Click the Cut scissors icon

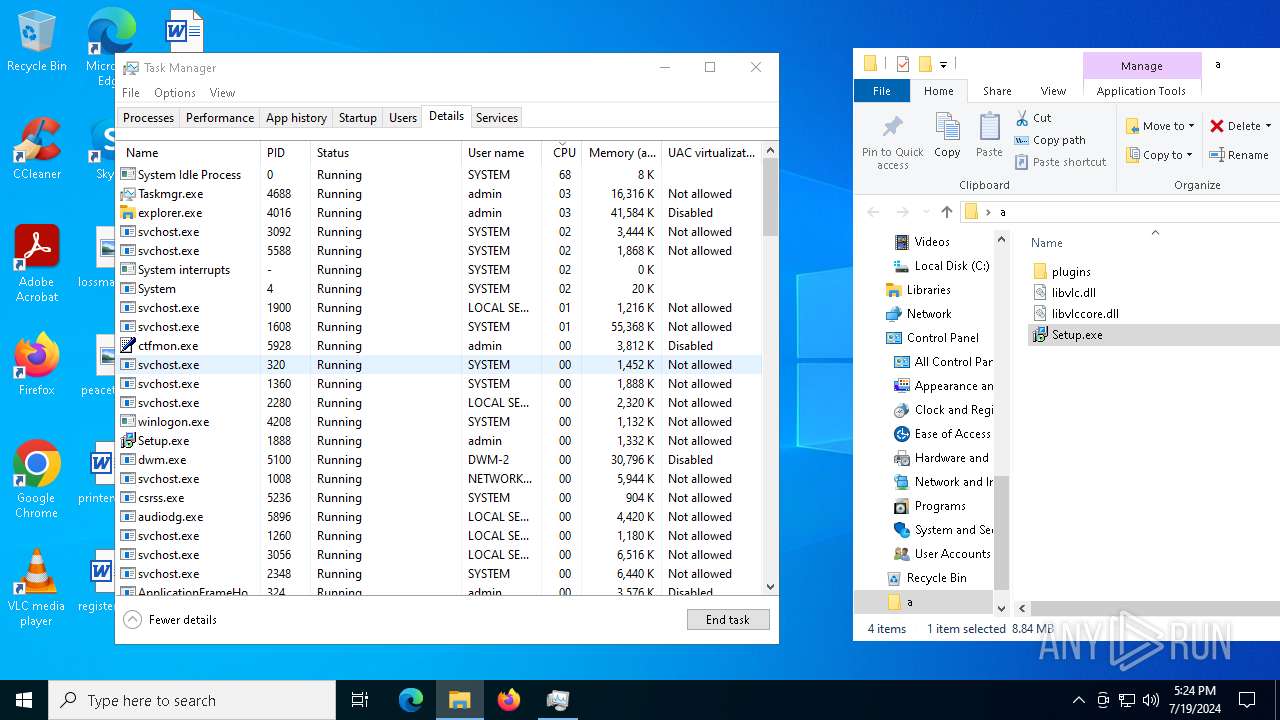(x=1022, y=118)
